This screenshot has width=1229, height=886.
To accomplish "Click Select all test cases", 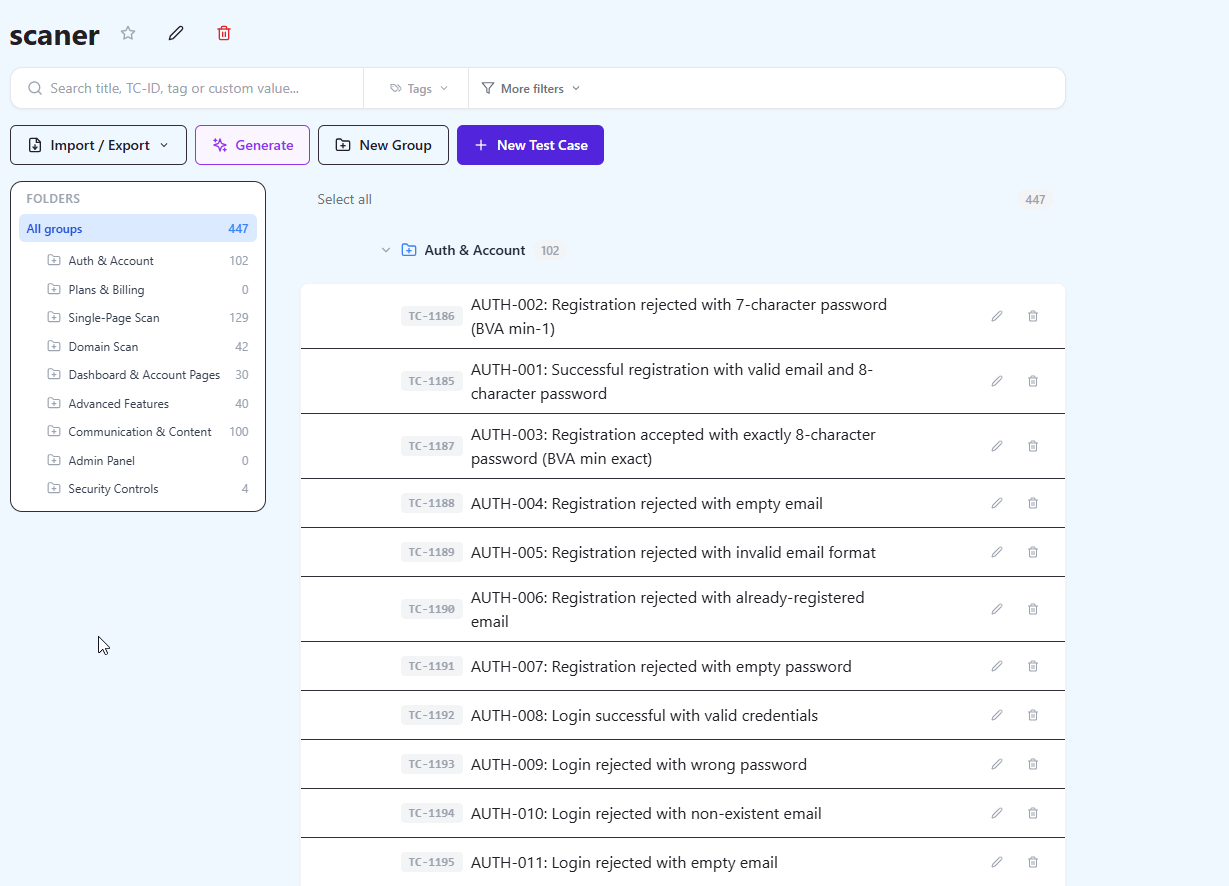I will [344, 200].
